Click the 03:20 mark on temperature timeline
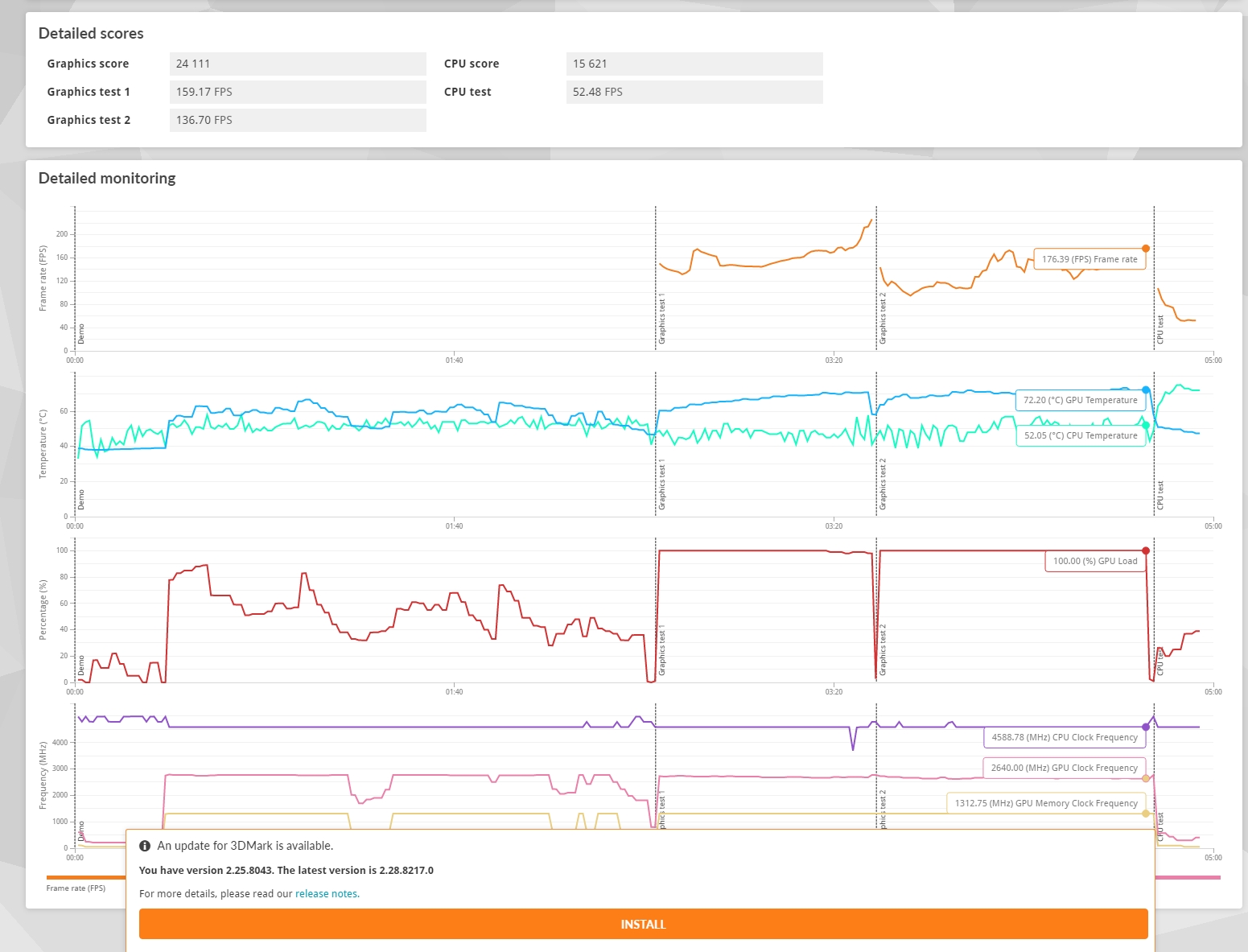 [834, 526]
